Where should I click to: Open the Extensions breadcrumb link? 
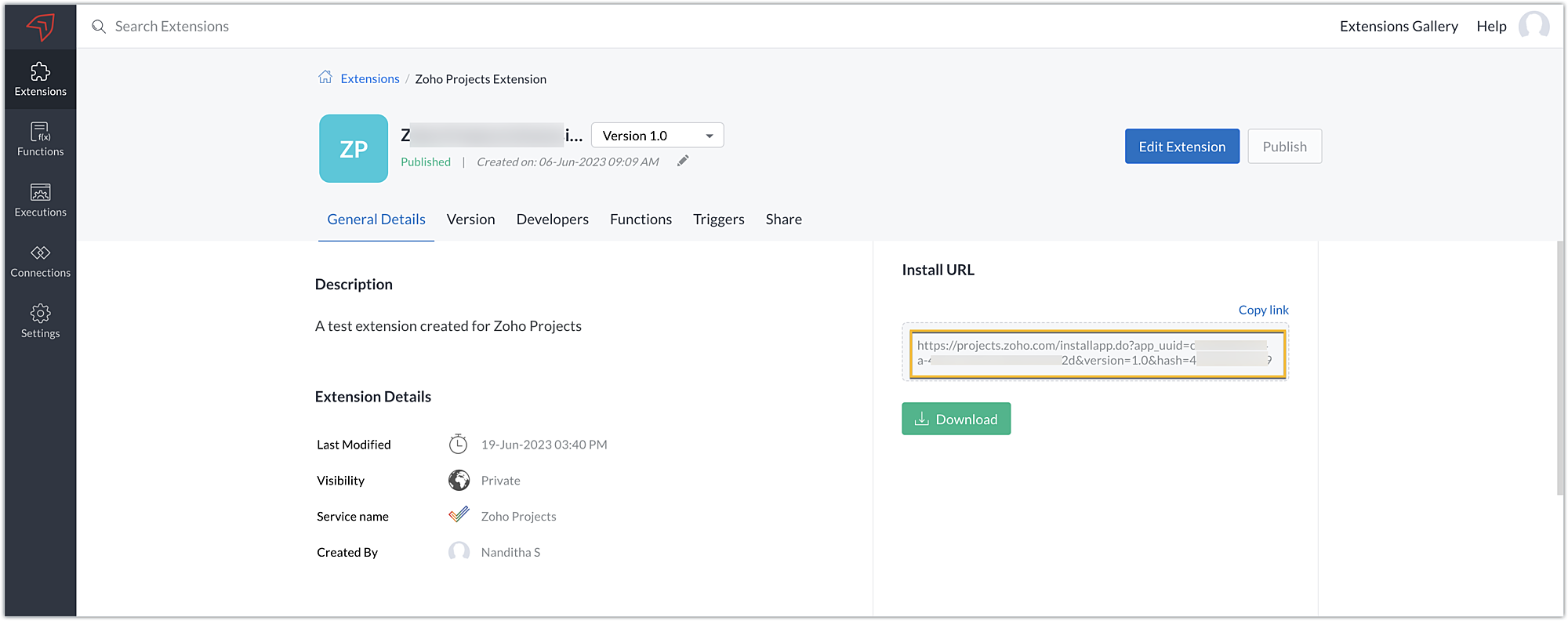370,78
